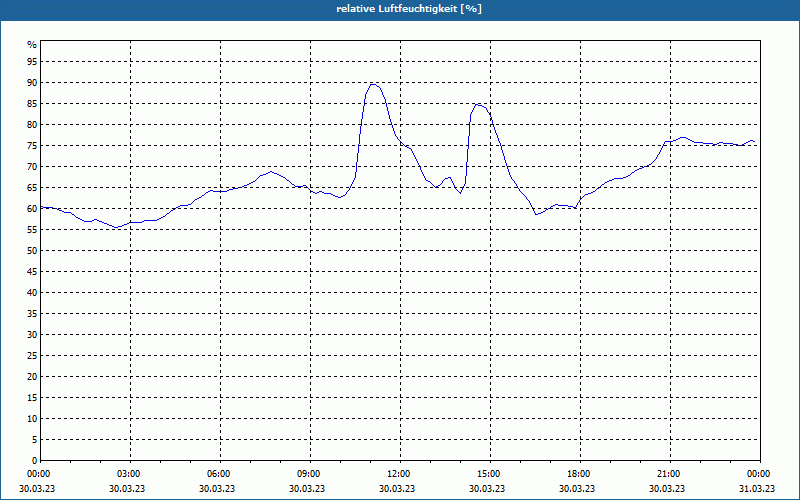Image resolution: width=800 pixels, height=500 pixels.
Task: Click the chart title "relative Luftfeuchtigkeit [%]"
Action: pos(409,9)
